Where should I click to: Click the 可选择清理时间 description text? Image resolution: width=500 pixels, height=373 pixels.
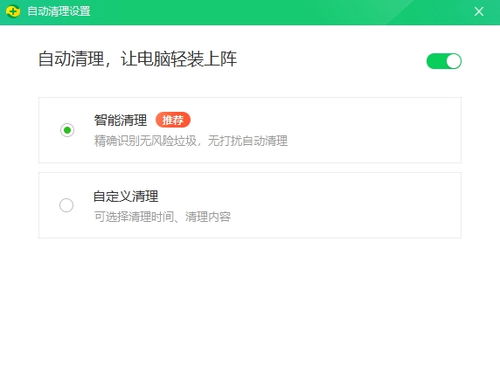tap(134, 217)
